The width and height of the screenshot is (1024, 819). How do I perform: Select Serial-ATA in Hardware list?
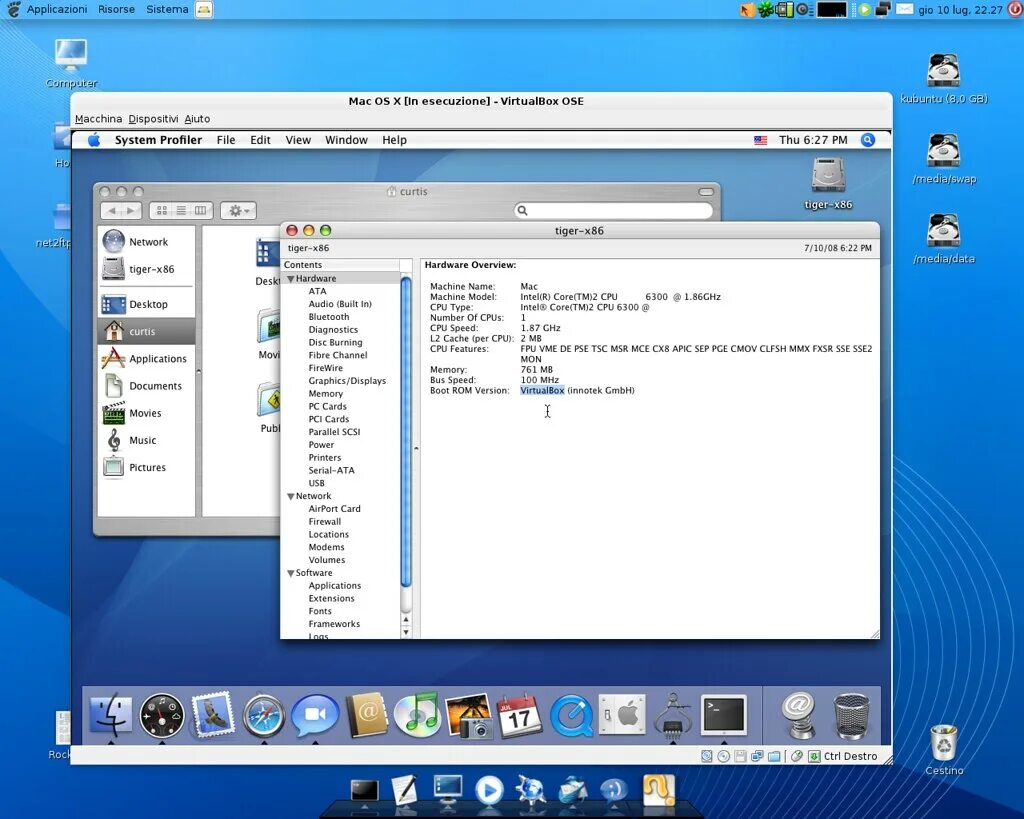pos(331,470)
